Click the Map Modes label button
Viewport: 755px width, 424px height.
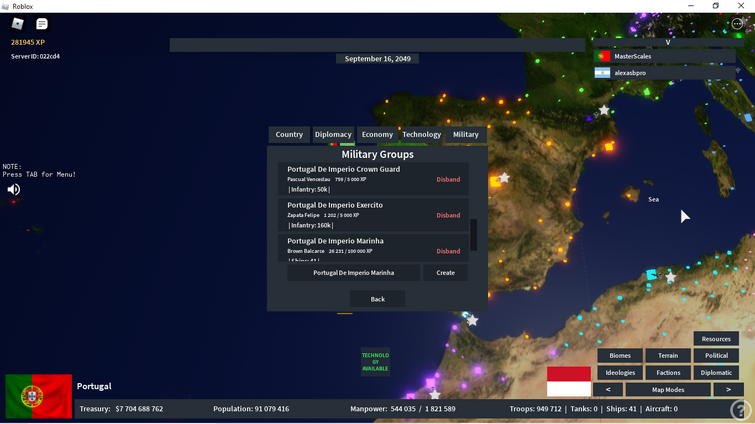(668, 389)
